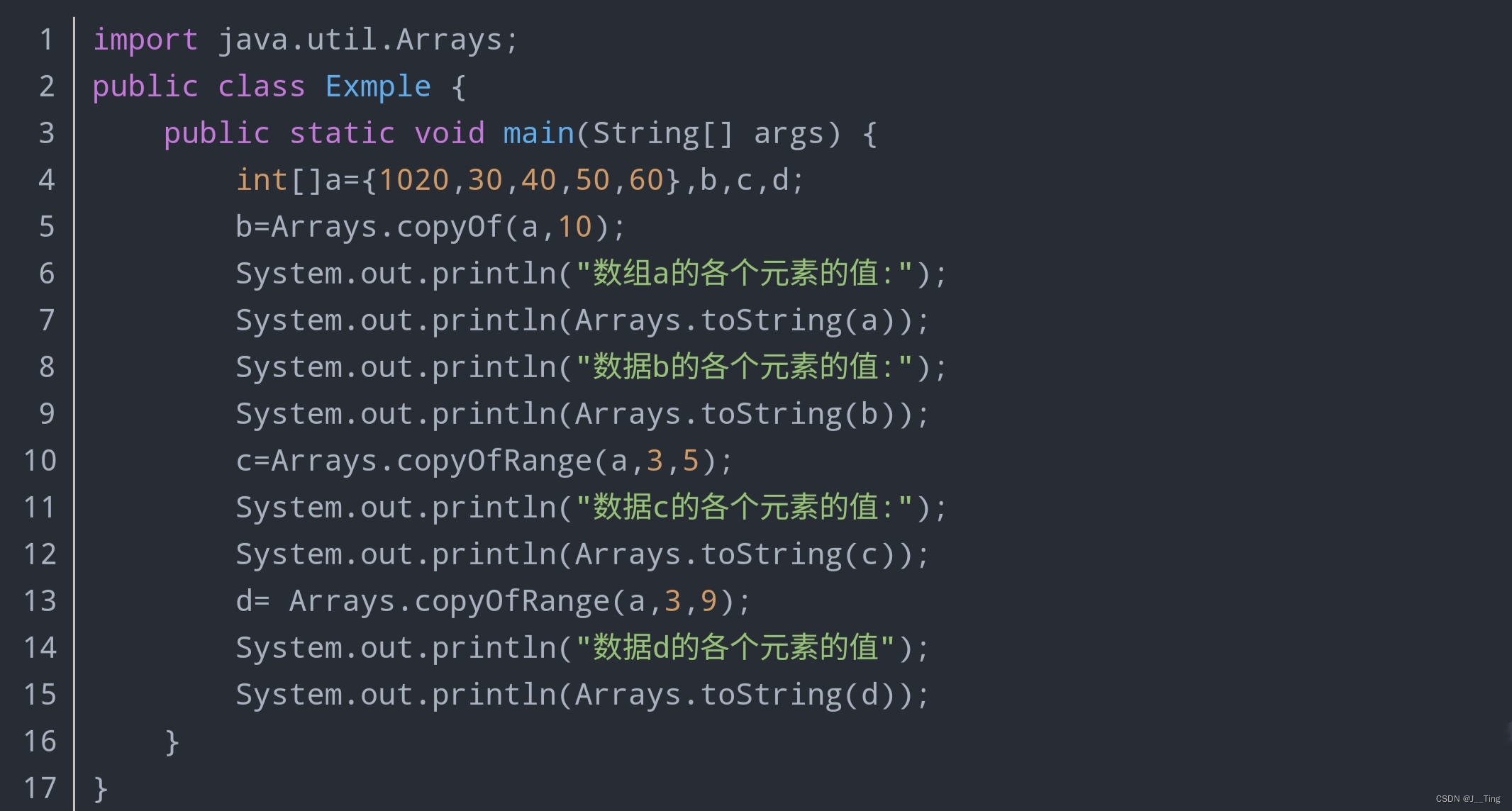1512x811 pixels.
Task: Click the CSDN @J__Ting watermark
Action: (1467, 799)
